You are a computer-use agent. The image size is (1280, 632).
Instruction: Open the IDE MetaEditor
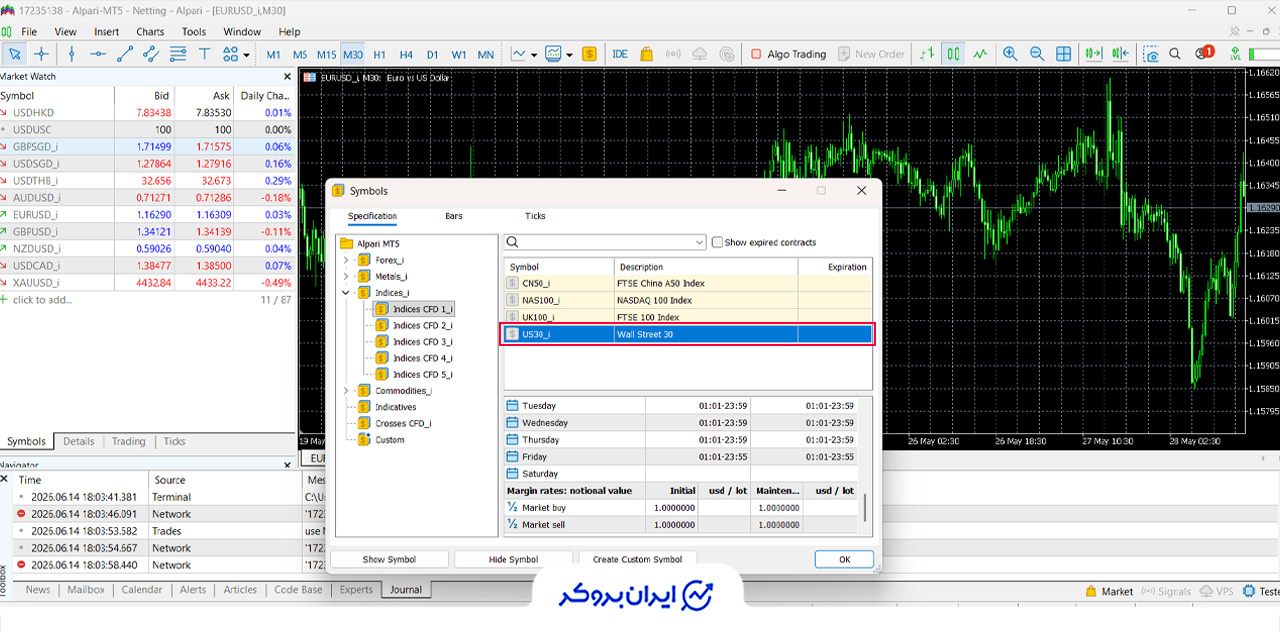click(620, 54)
